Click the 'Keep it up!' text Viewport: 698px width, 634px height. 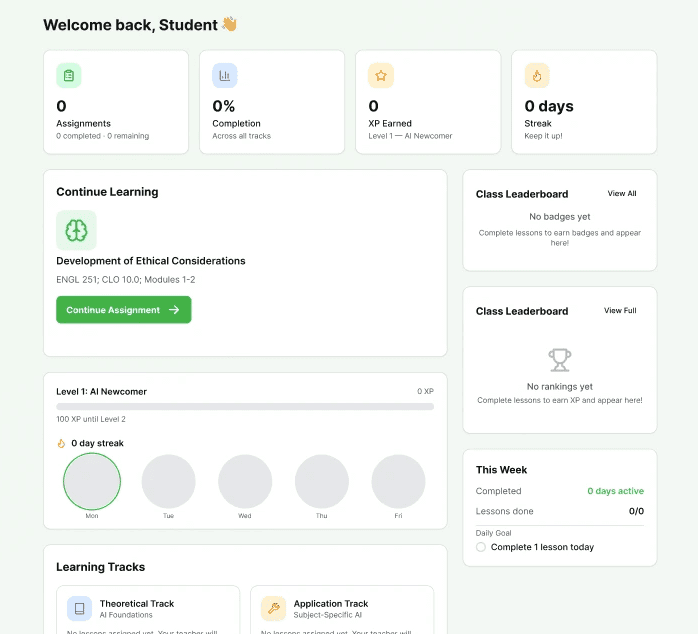pos(543,136)
